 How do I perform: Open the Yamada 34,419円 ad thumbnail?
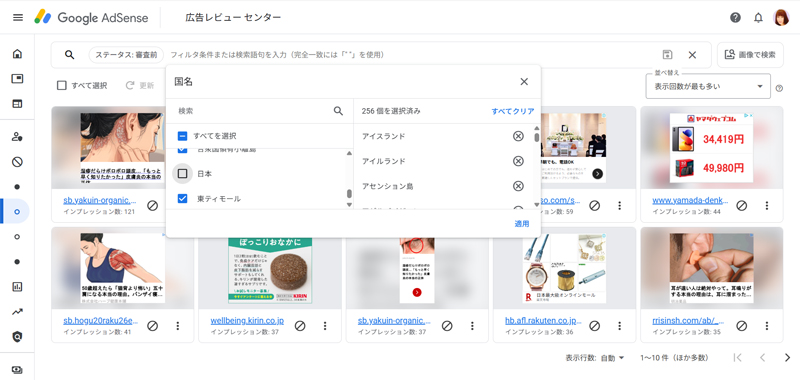(x=711, y=148)
